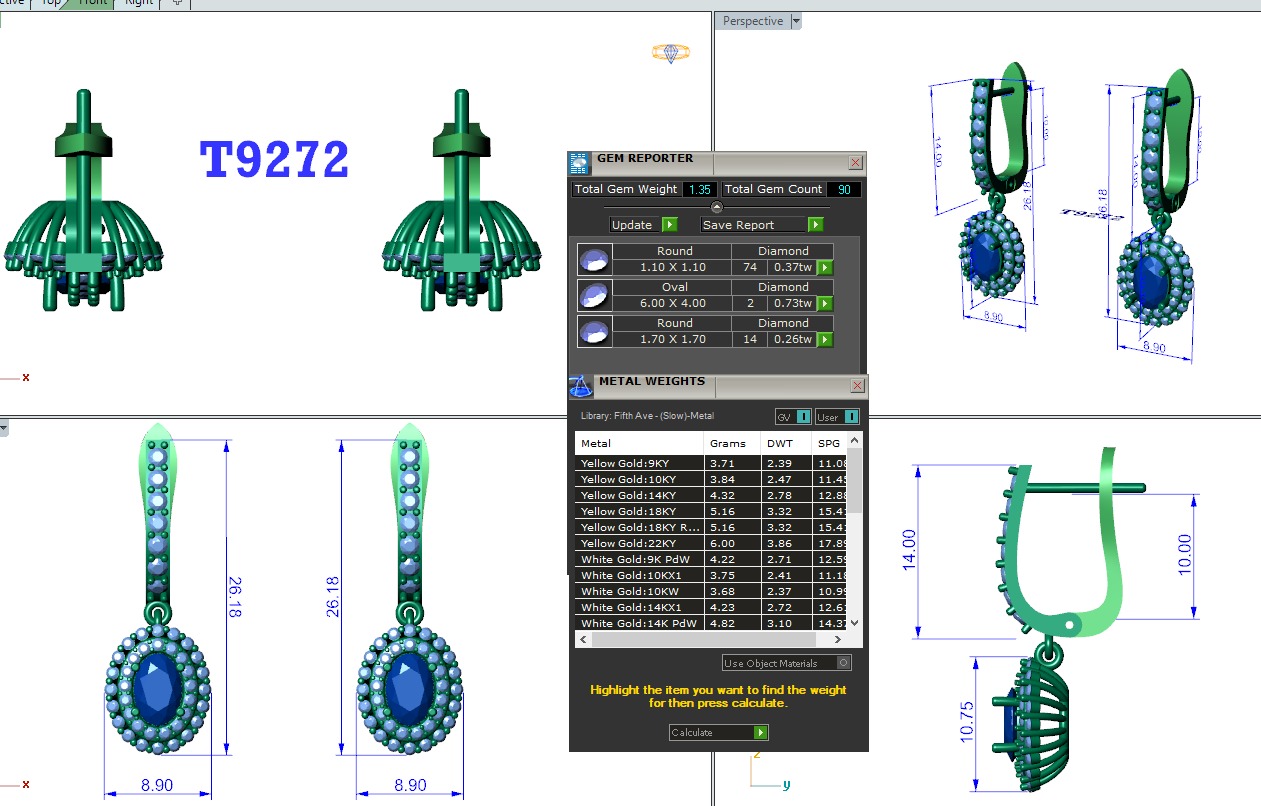The width and height of the screenshot is (1261, 806).
Task: Select the Yellow Gold:18KY metal row
Action: click(640, 511)
